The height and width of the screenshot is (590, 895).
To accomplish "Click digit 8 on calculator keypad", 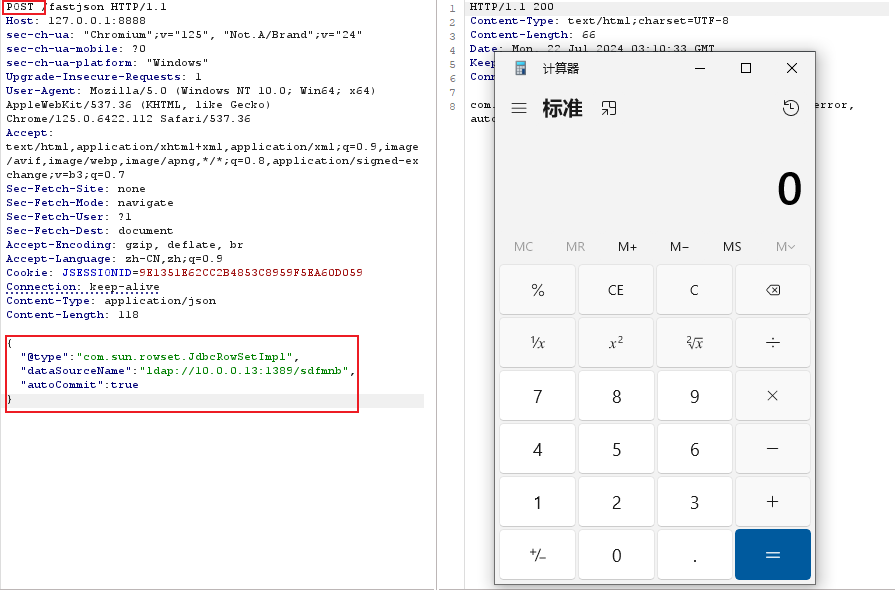I will click(x=616, y=395).
